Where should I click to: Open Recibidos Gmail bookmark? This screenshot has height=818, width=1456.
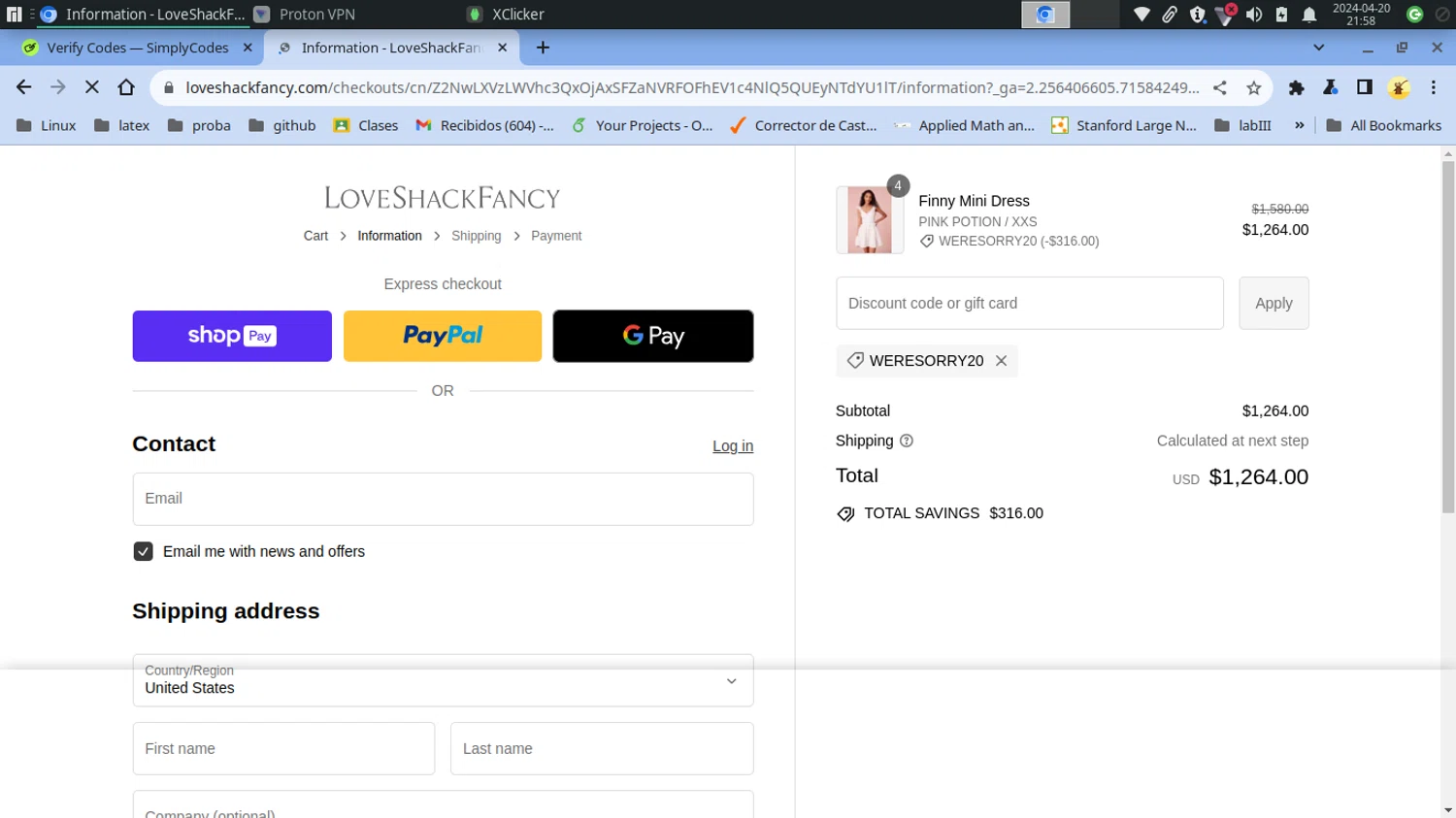(484, 125)
